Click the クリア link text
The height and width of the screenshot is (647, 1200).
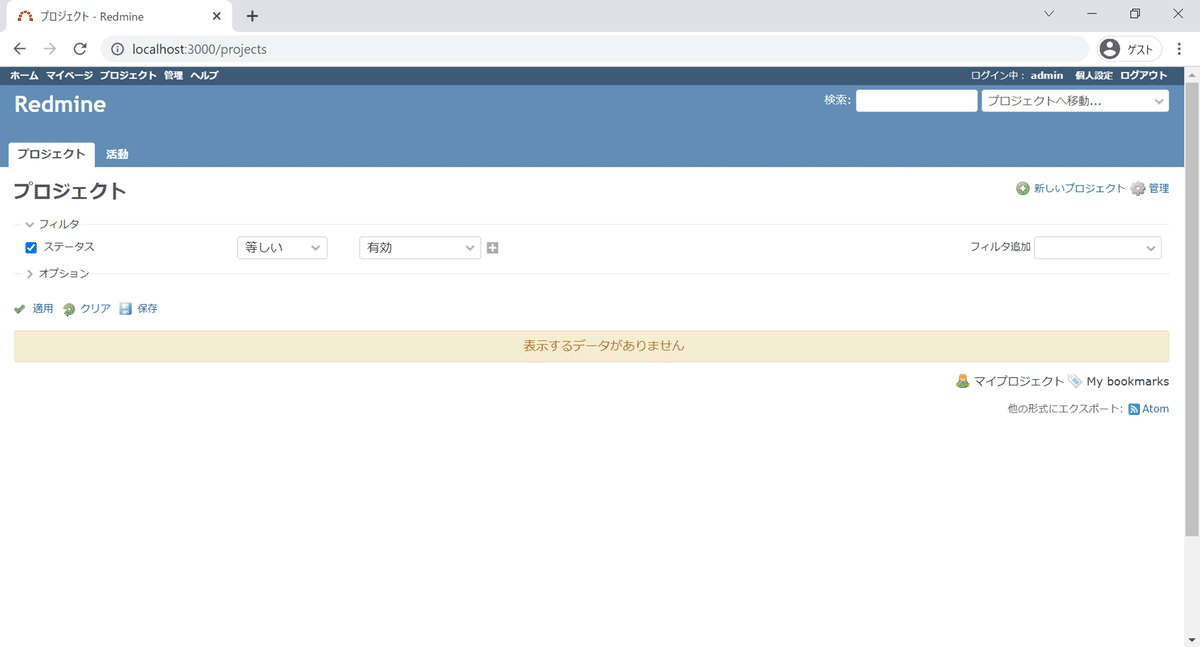click(95, 309)
